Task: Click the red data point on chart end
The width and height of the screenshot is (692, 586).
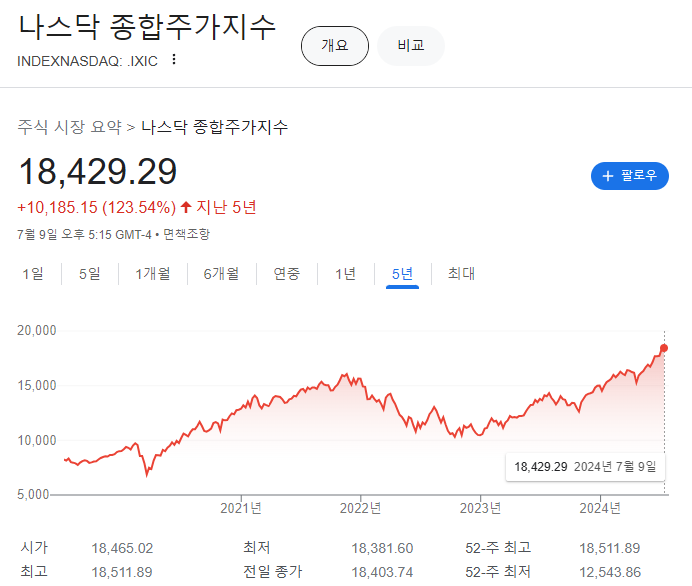Action: (664, 348)
